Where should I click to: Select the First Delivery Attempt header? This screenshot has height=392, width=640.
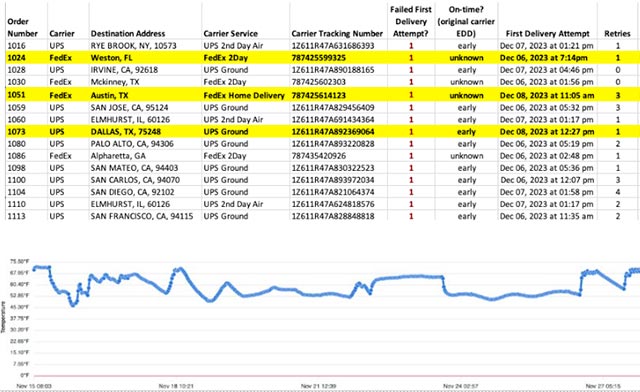coord(547,33)
